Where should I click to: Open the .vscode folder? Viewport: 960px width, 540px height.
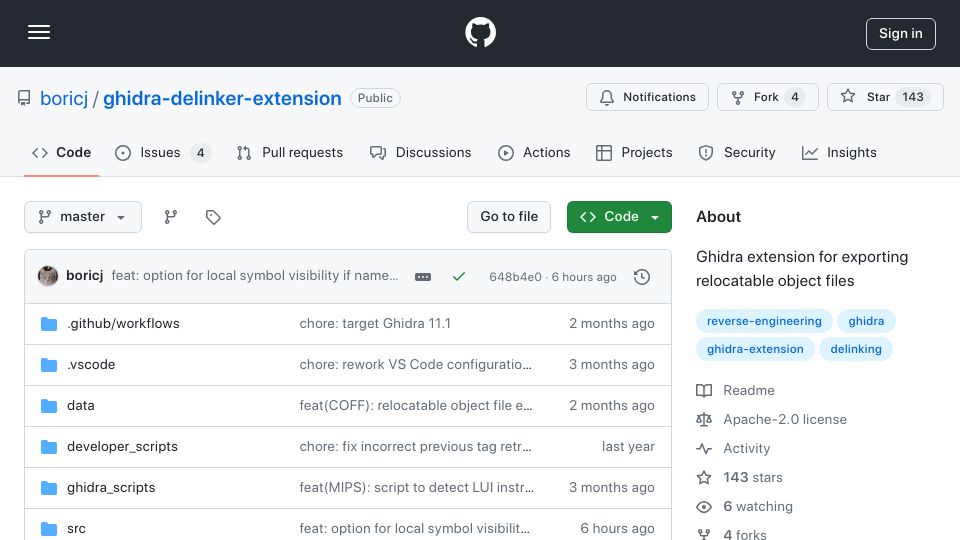(91, 364)
